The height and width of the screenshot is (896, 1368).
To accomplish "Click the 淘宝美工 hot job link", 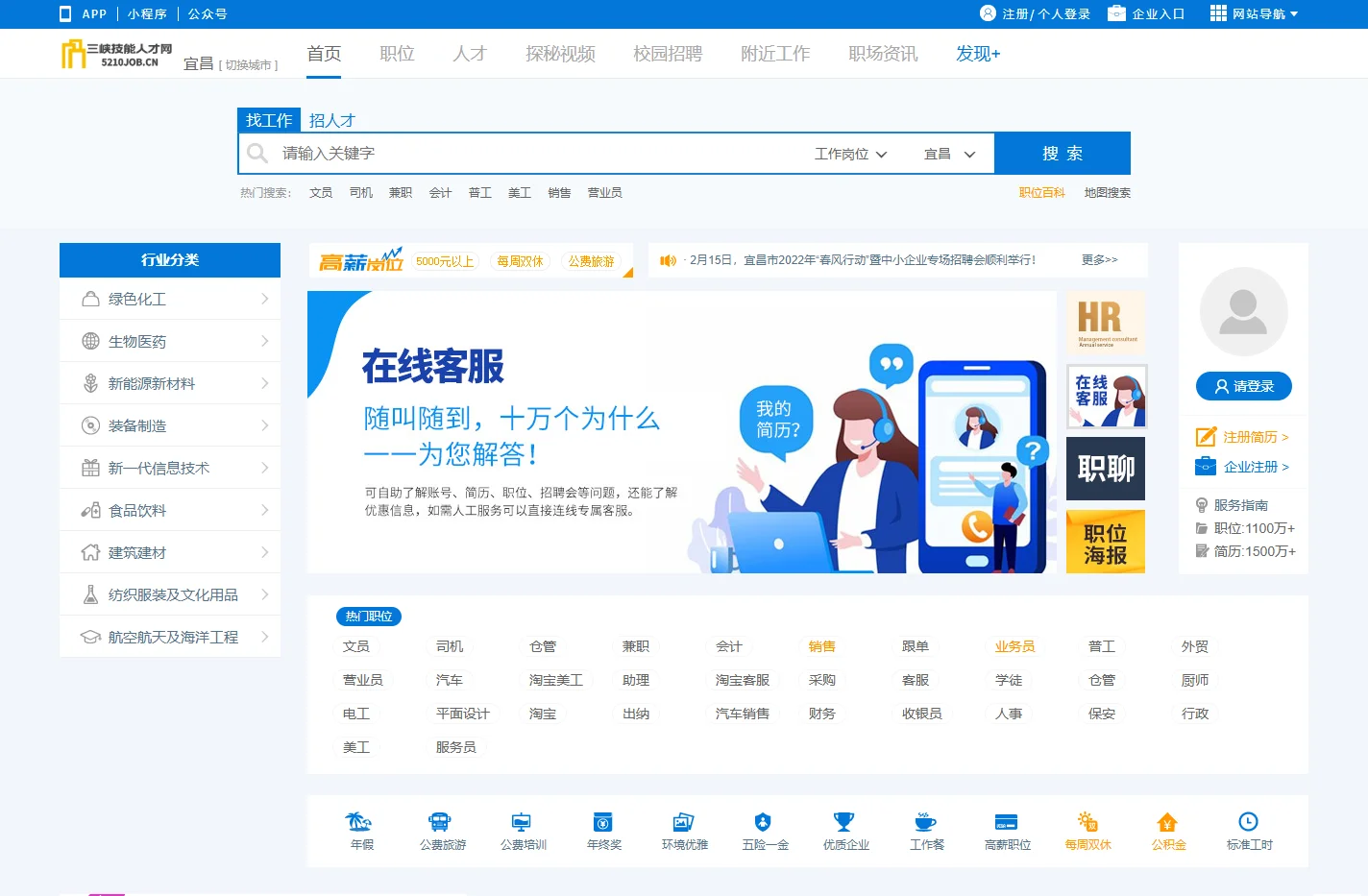I will (556, 680).
